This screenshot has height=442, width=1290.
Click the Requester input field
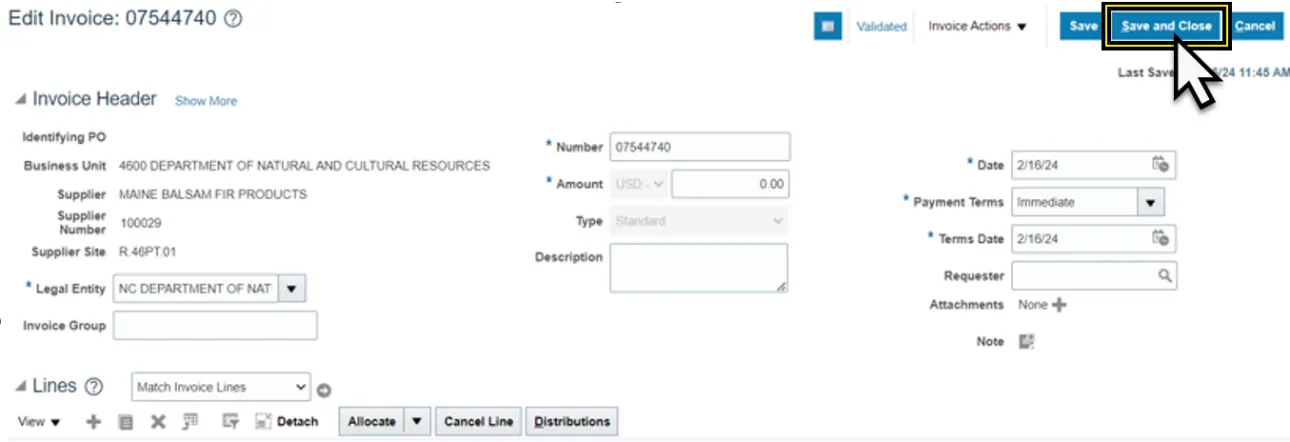(1082, 276)
